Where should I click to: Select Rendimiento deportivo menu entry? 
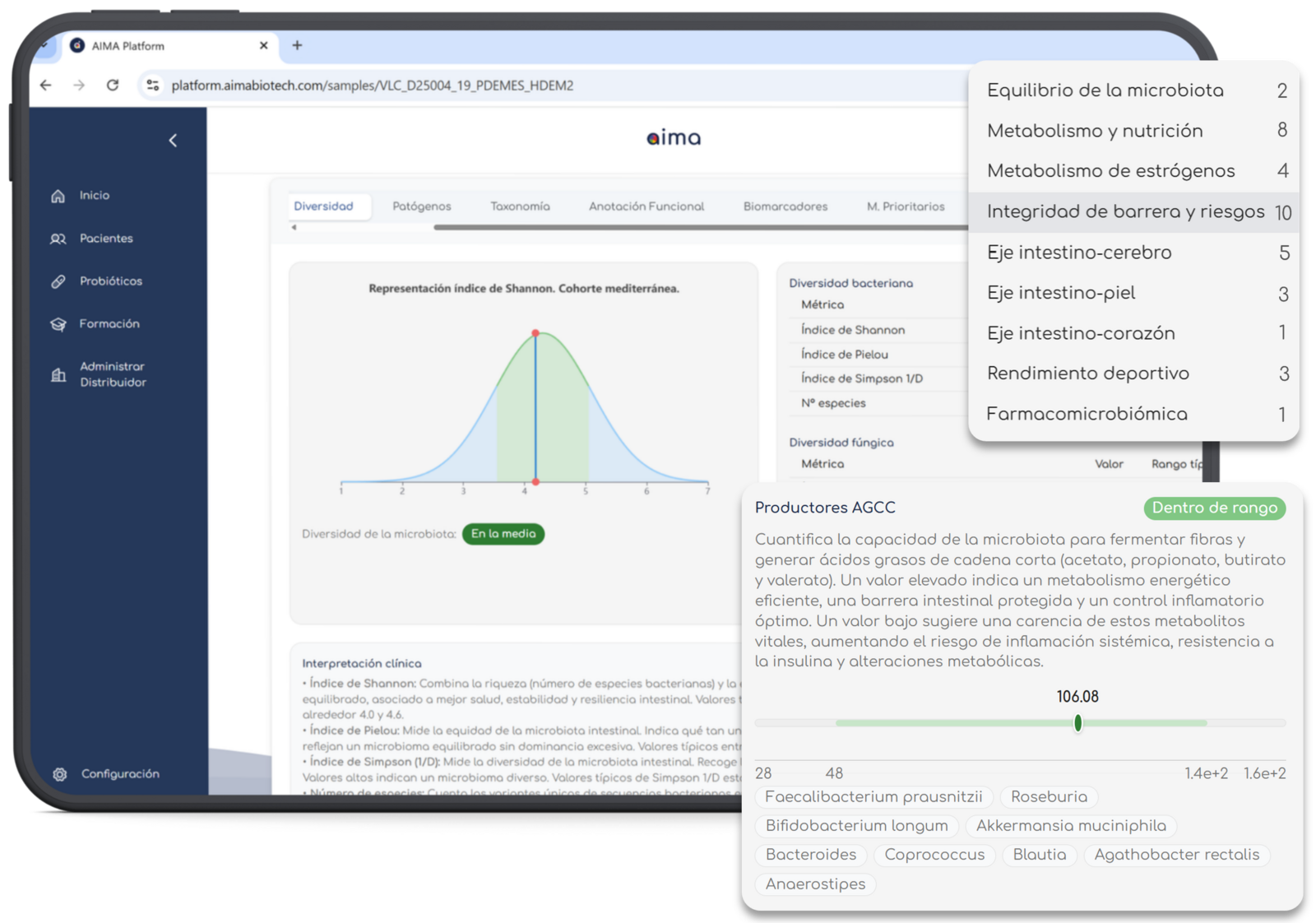click(1134, 373)
